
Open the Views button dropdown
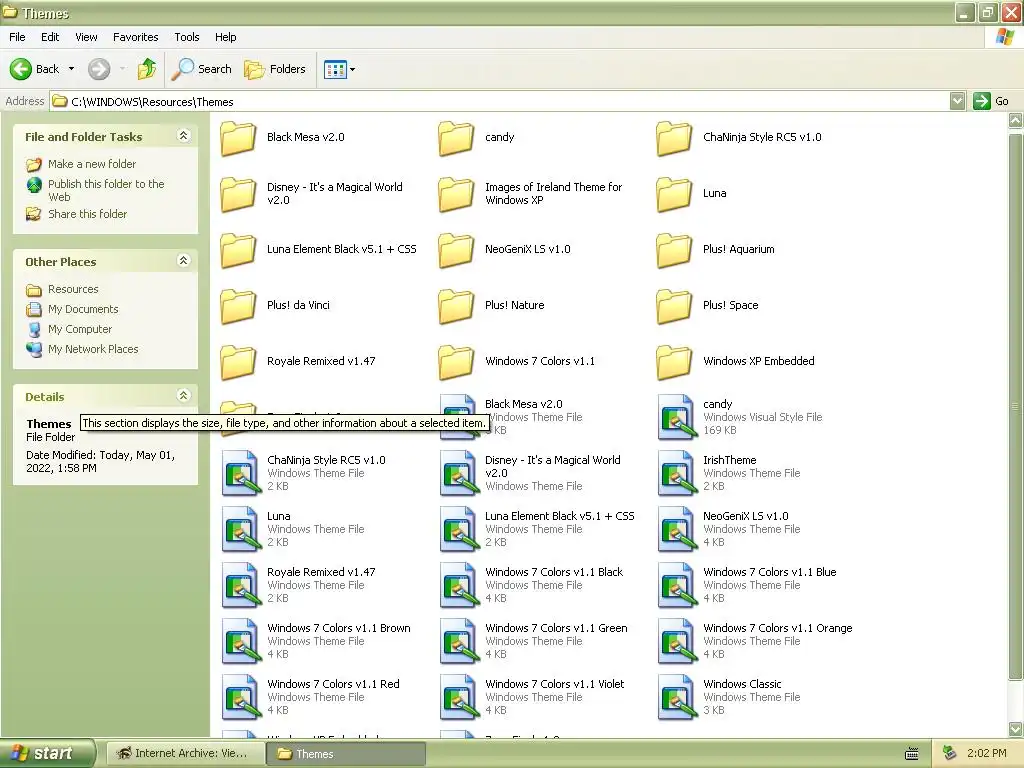(353, 69)
